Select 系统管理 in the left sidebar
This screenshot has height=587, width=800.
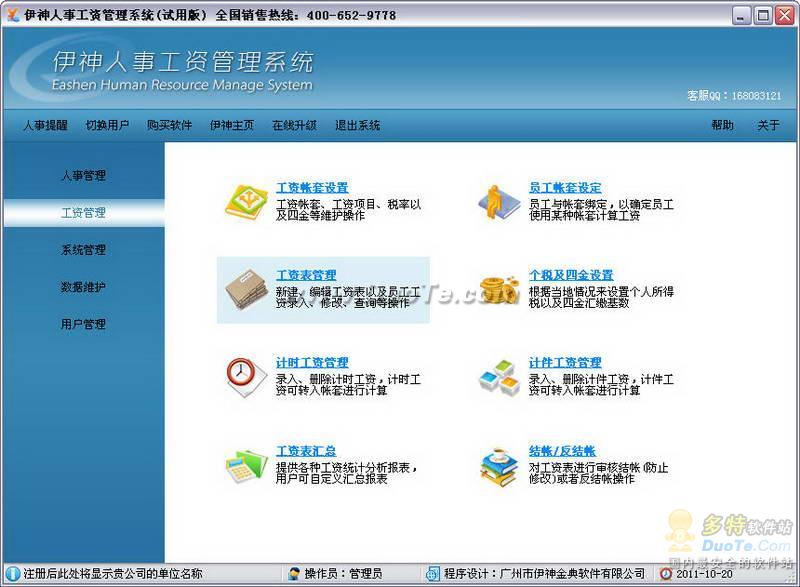(x=83, y=250)
